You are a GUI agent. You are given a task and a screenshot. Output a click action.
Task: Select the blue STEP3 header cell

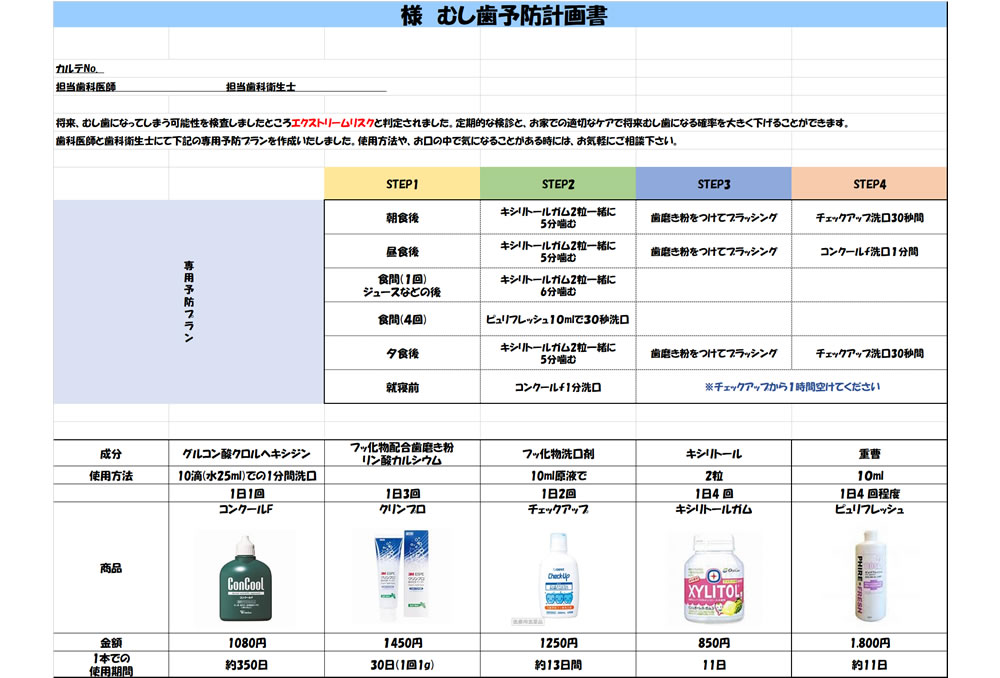coord(714,184)
